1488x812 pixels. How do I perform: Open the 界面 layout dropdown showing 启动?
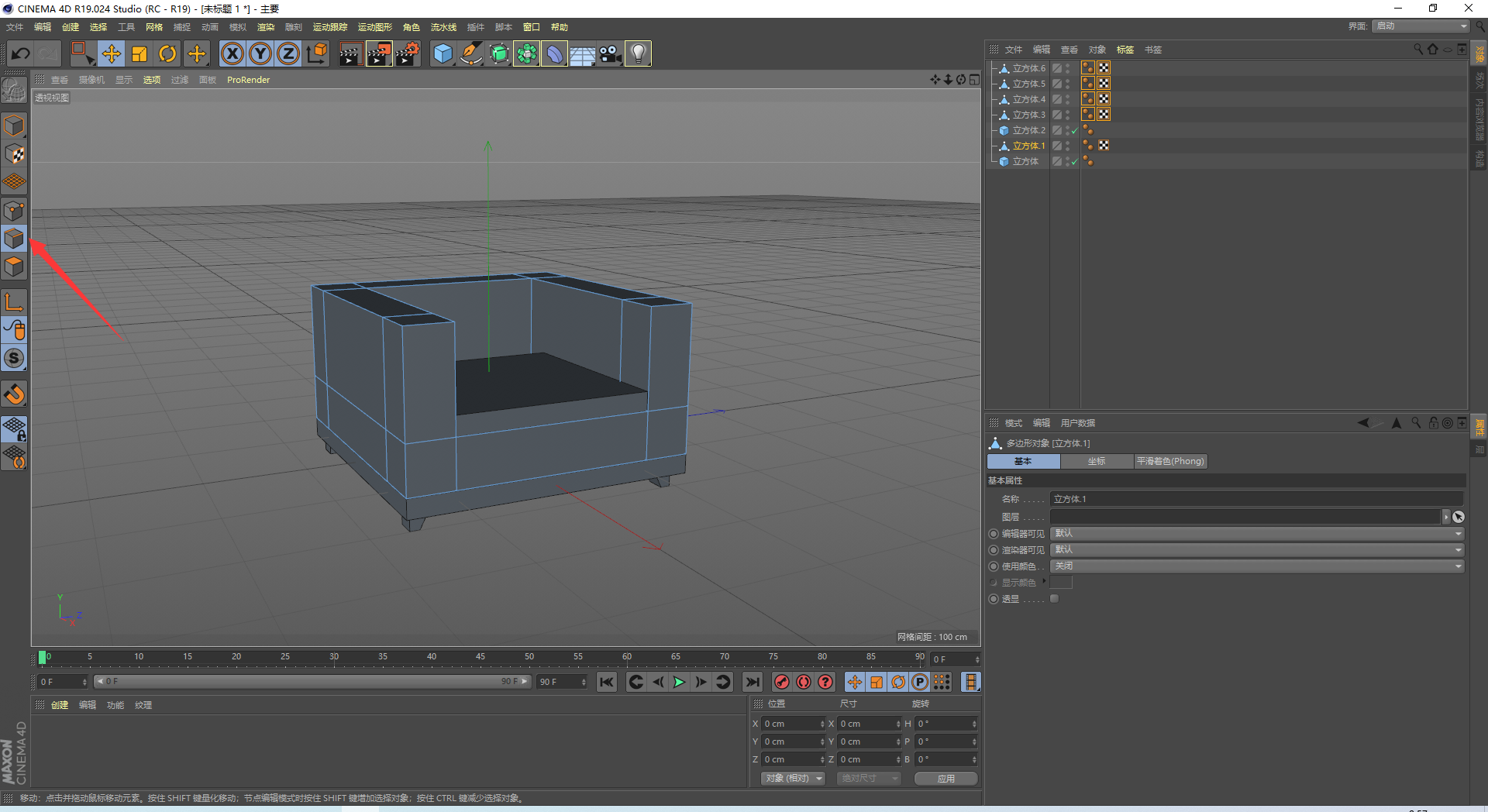point(1421,26)
